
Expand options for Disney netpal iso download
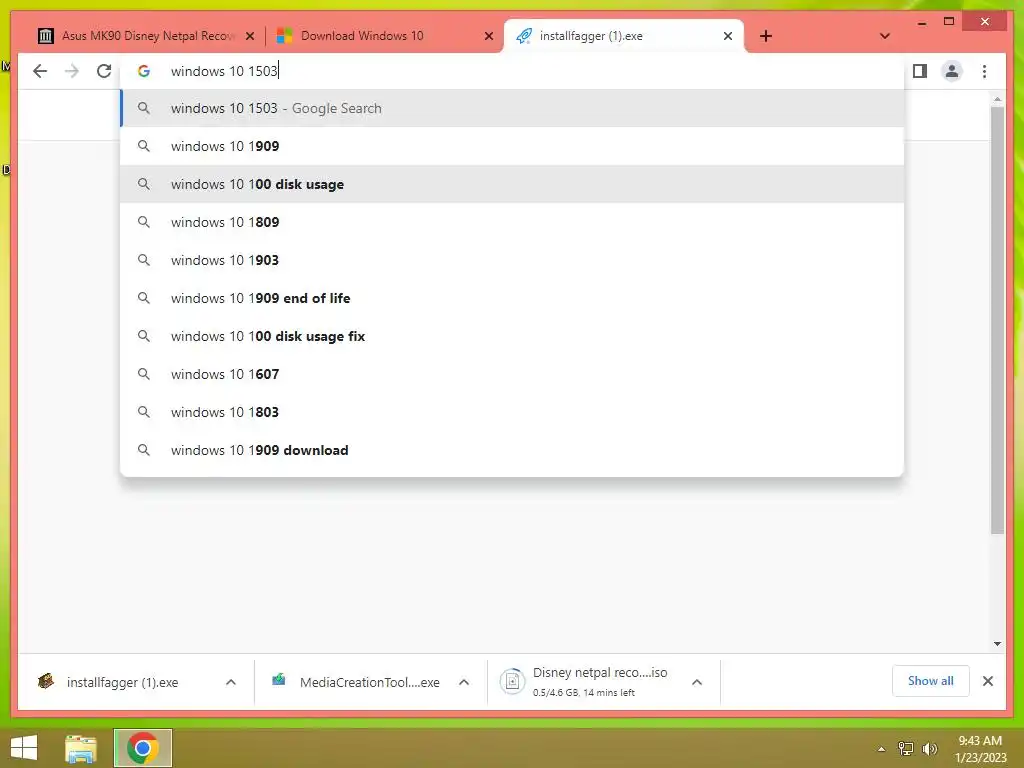pyautogui.click(x=697, y=682)
